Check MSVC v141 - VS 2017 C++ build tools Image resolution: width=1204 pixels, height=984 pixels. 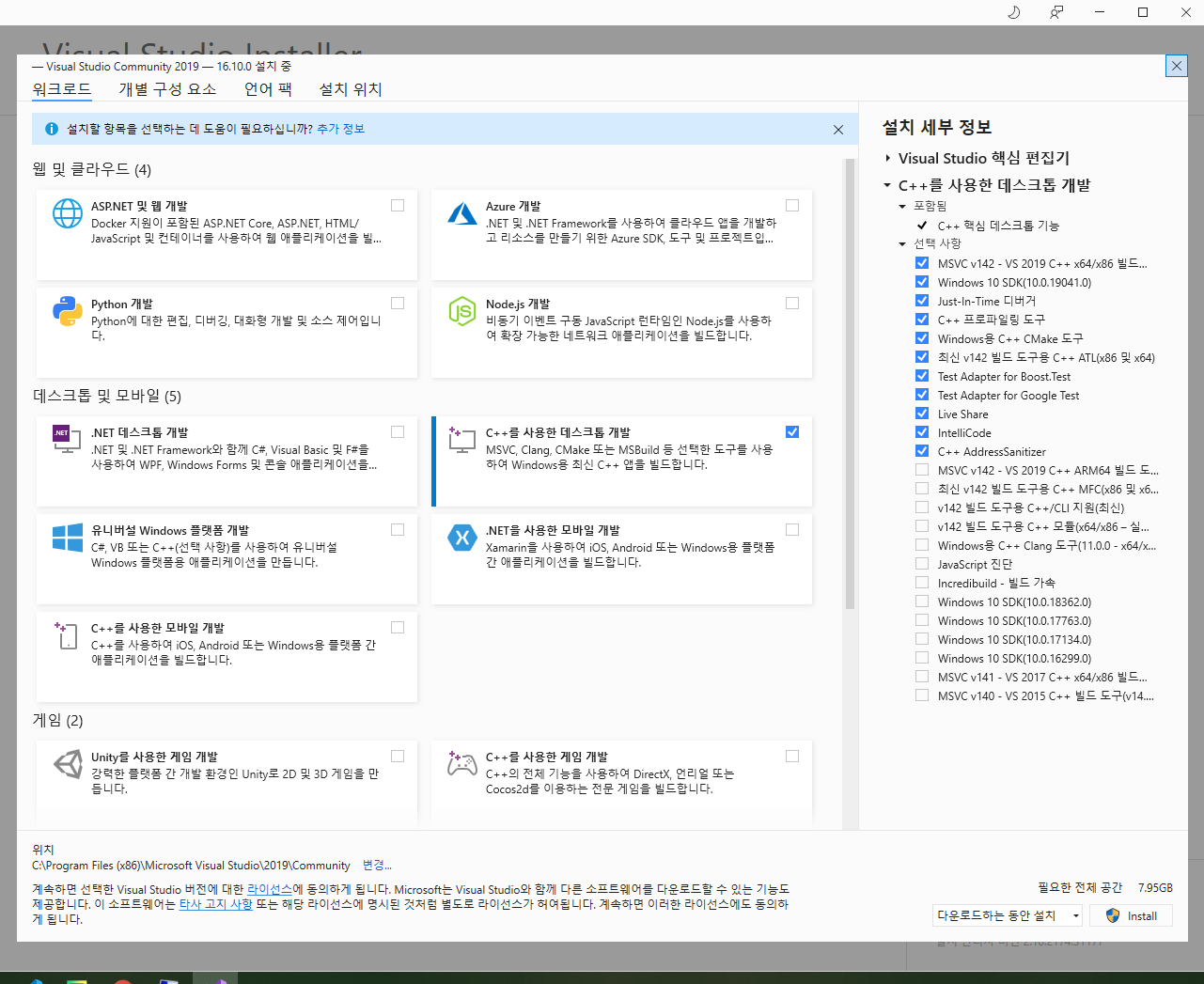click(x=922, y=677)
